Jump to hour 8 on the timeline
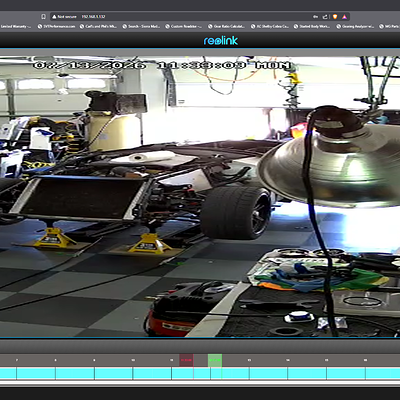Screen dimensions: 400x400 pyautogui.click(x=55, y=360)
